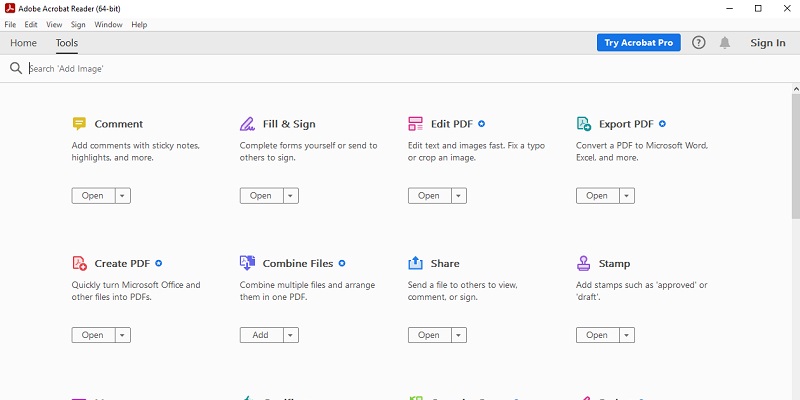Viewport: 800px width, 400px height.
Task: Open the Fill & Sign tool
Action: click(262, 196)
